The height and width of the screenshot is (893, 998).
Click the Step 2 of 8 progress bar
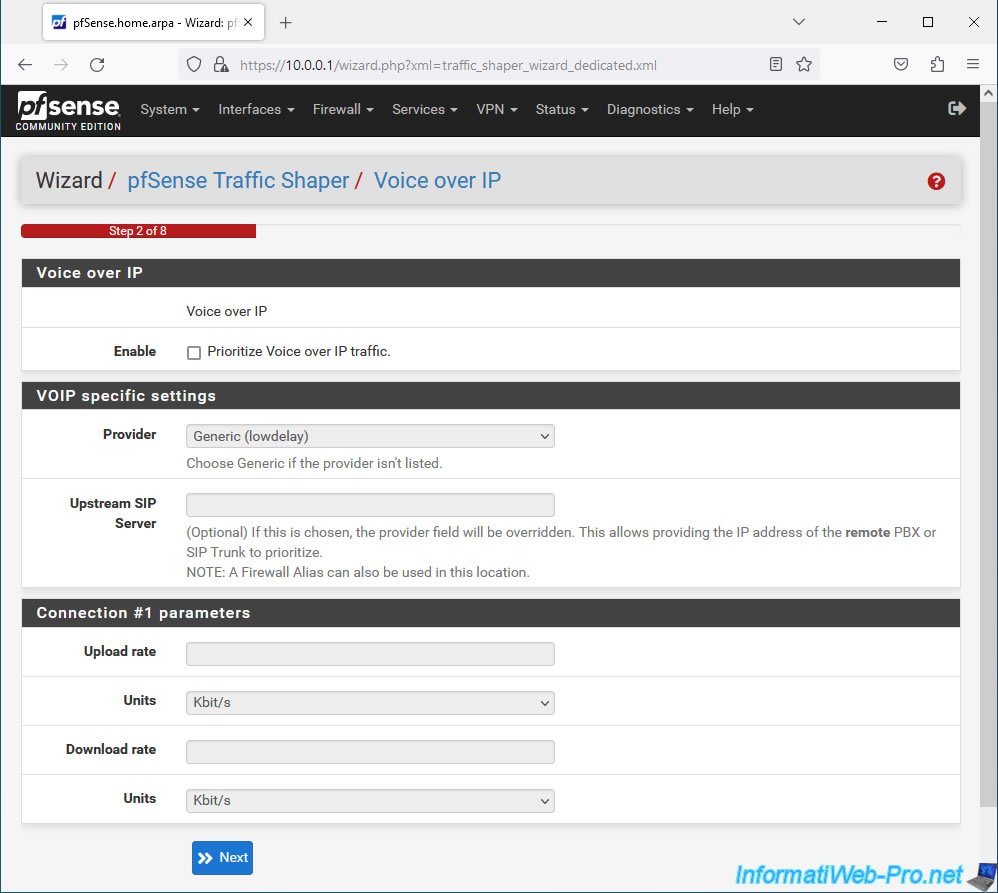coord(138,231)
